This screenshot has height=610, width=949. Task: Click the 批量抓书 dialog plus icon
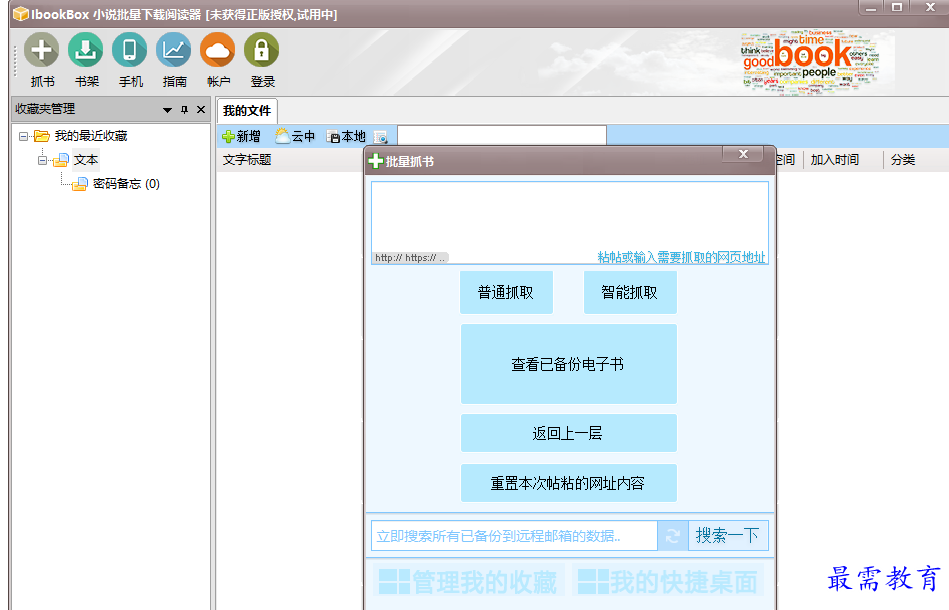click(x=376, y=161)
